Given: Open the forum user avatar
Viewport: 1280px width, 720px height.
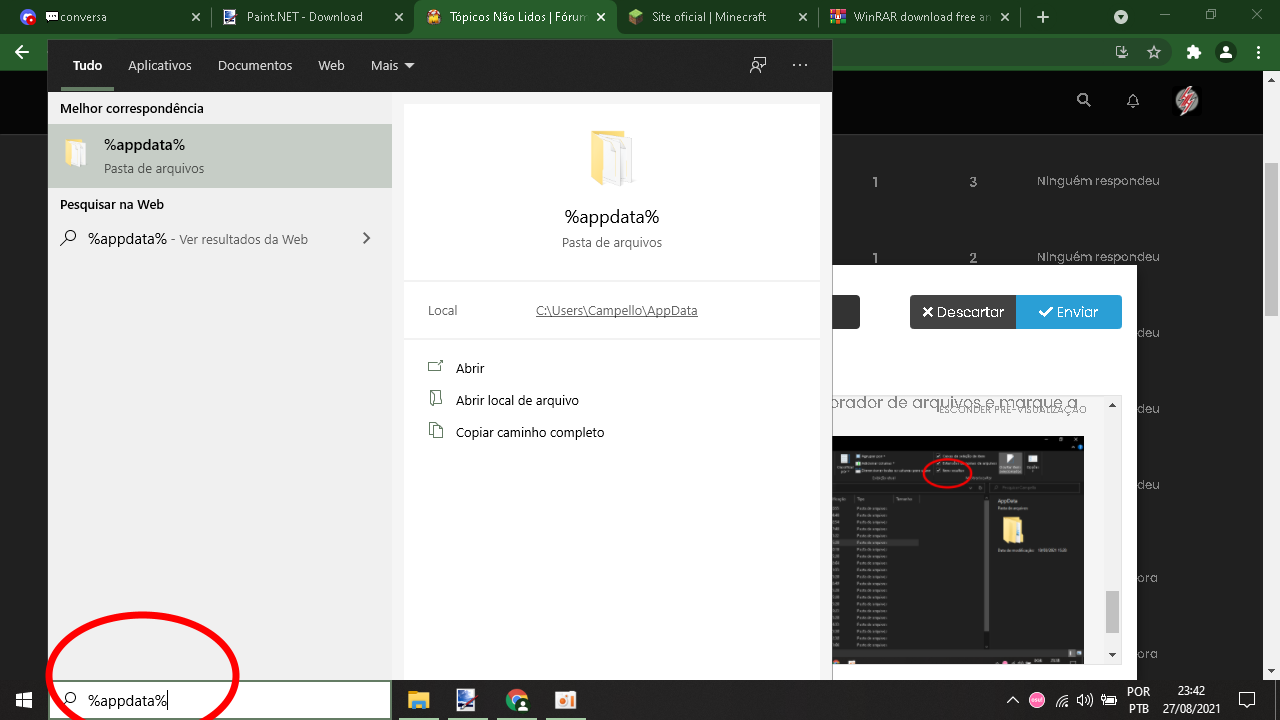Looking at the screenshot, I should (1187, 100).
